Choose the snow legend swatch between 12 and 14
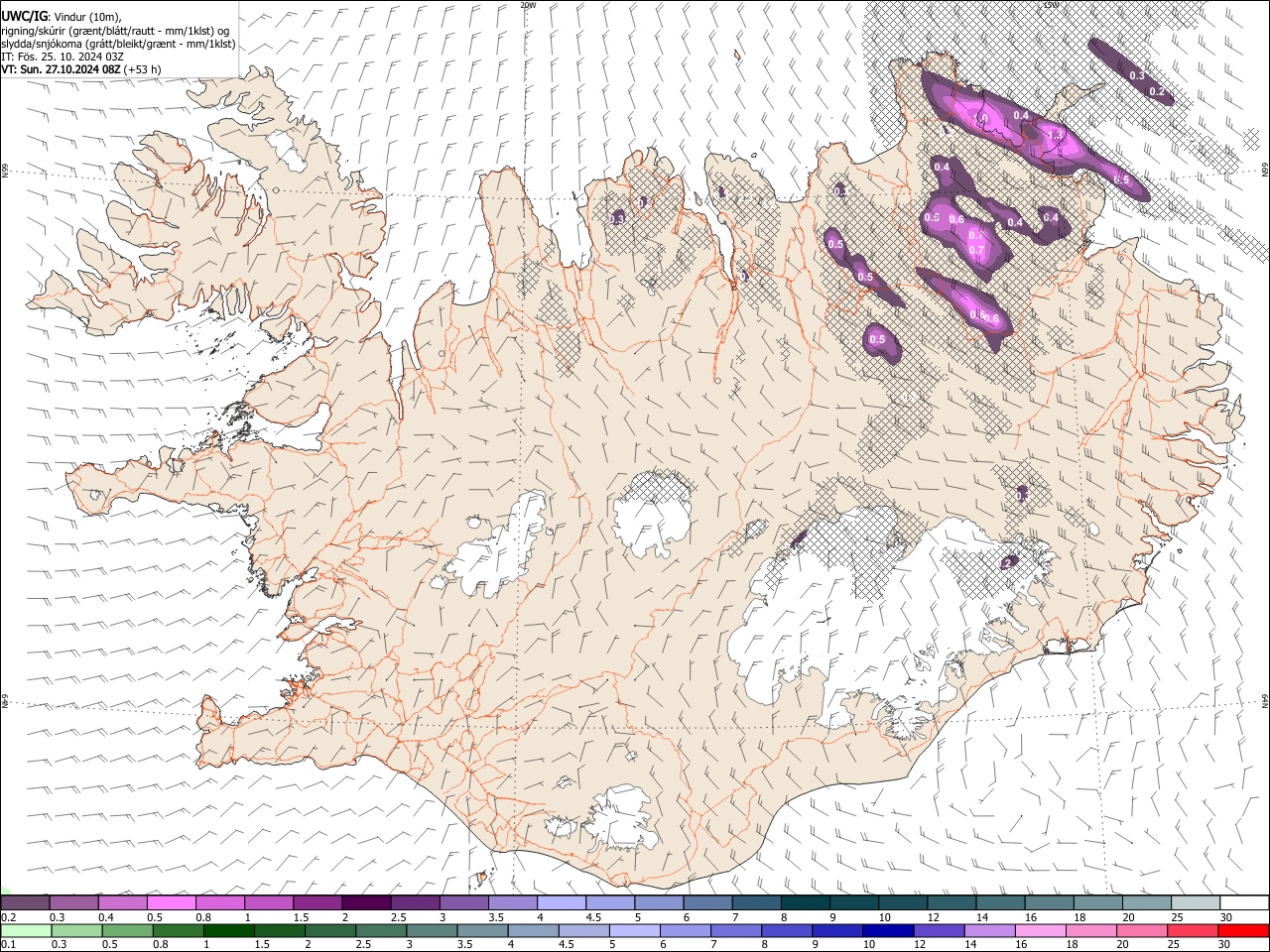 [952, 902]
